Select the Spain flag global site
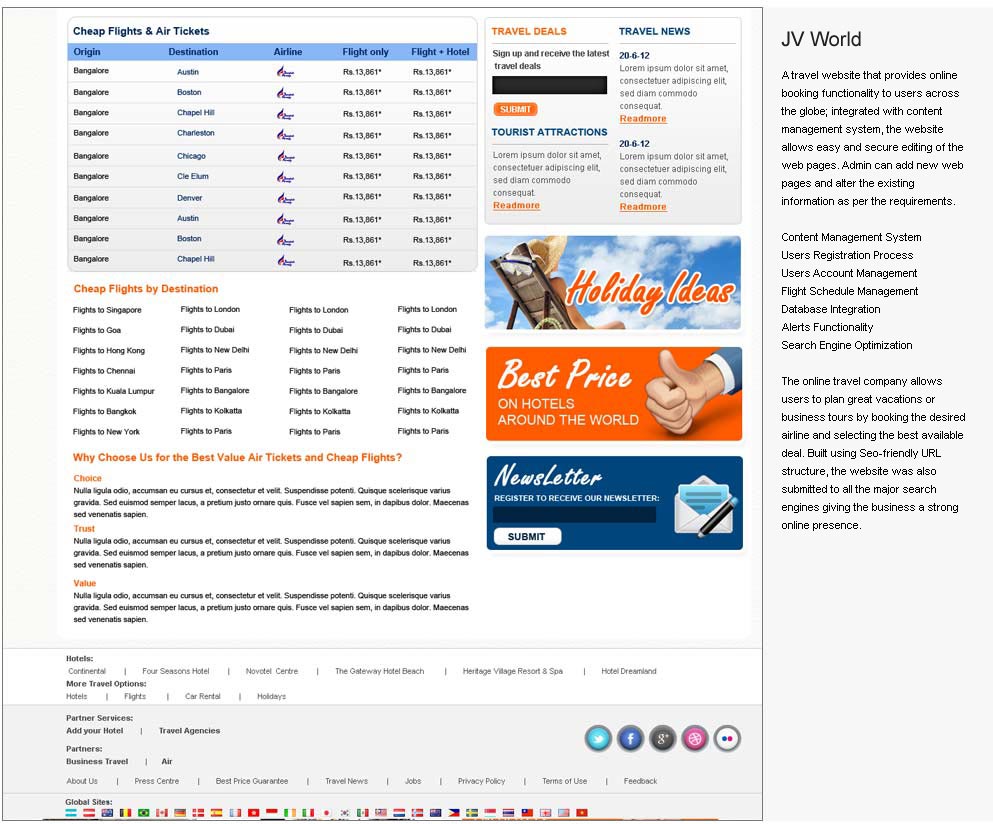Image resolution: width=993 pixels, height=824 pixels. [216, 813]
